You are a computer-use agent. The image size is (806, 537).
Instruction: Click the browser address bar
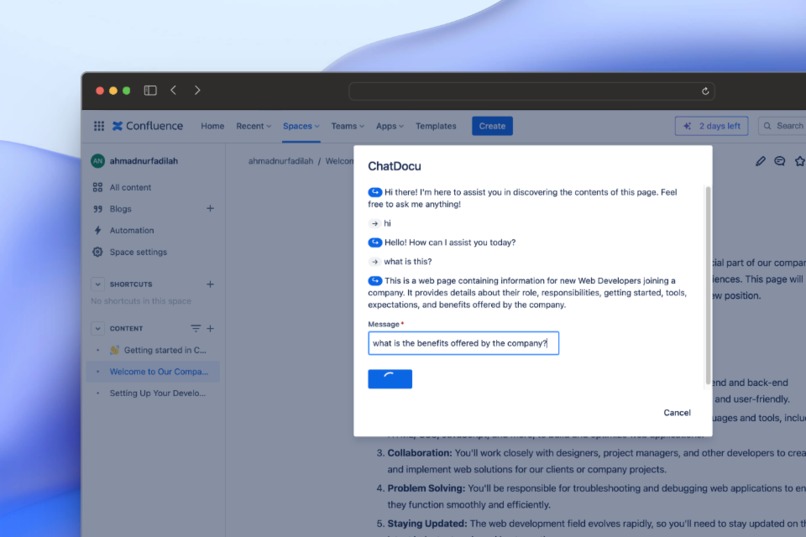click(532, 91)
